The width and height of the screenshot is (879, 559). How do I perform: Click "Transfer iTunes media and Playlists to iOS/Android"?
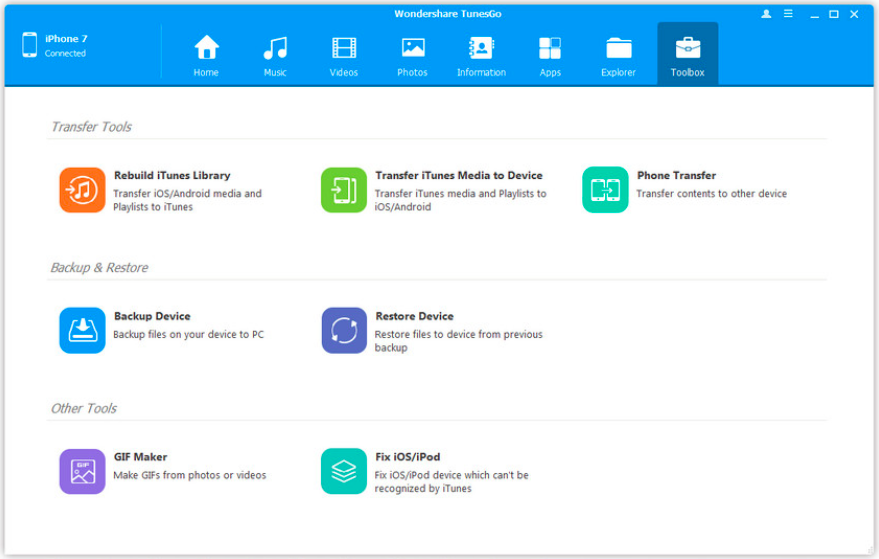point(460,200)
